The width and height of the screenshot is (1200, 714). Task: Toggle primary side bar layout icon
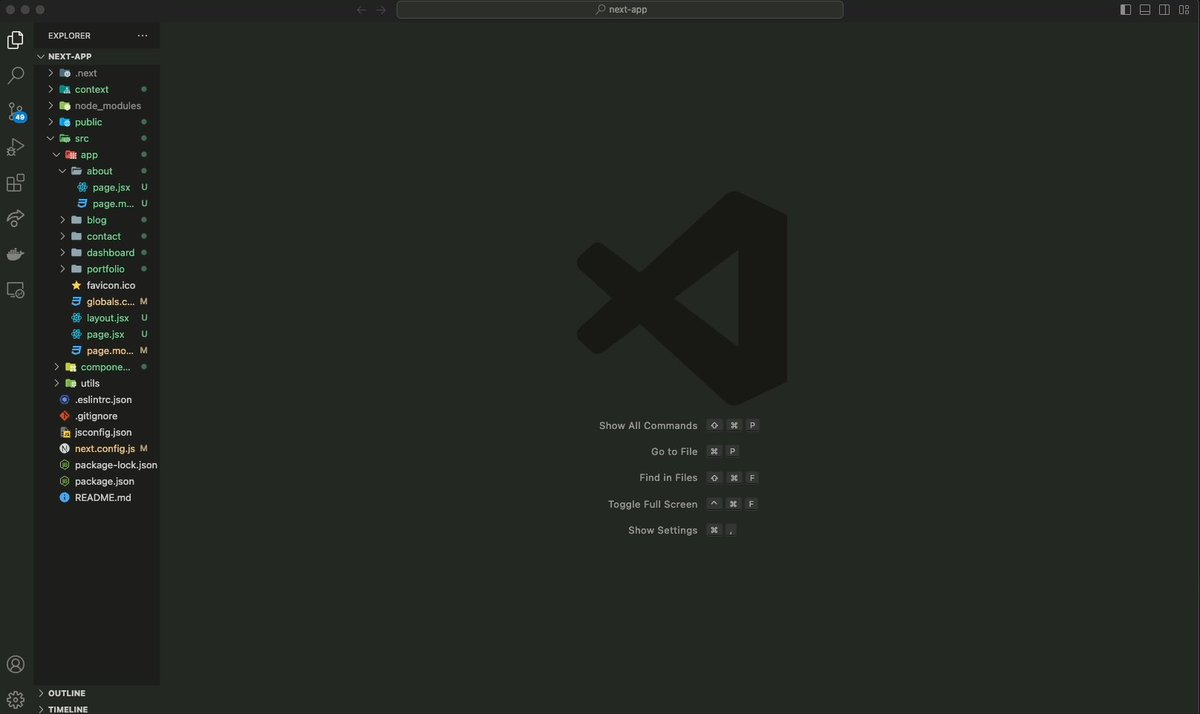pos(1126,10)
